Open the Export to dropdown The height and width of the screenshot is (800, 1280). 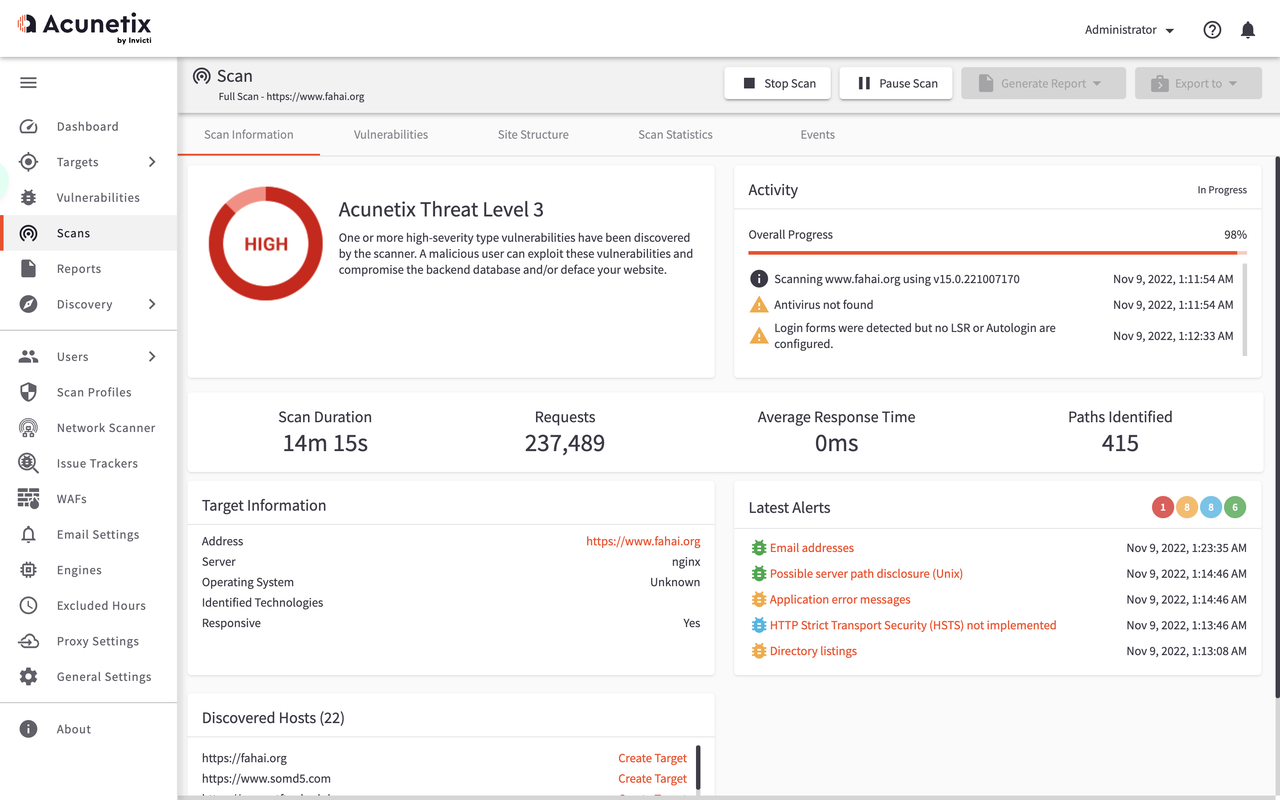[x=1198, y=83]
